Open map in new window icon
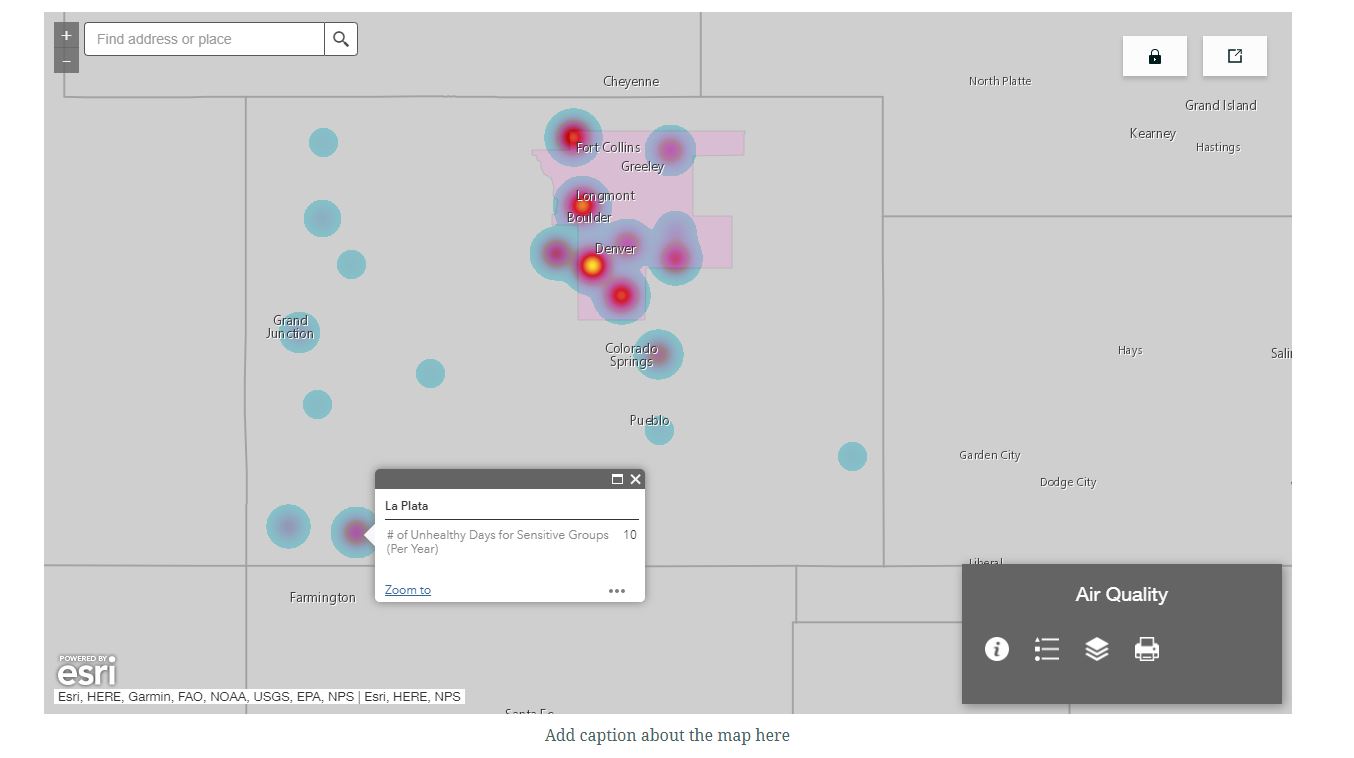The height and width of the screenshot is (758, 1354). pos(1235,56)
